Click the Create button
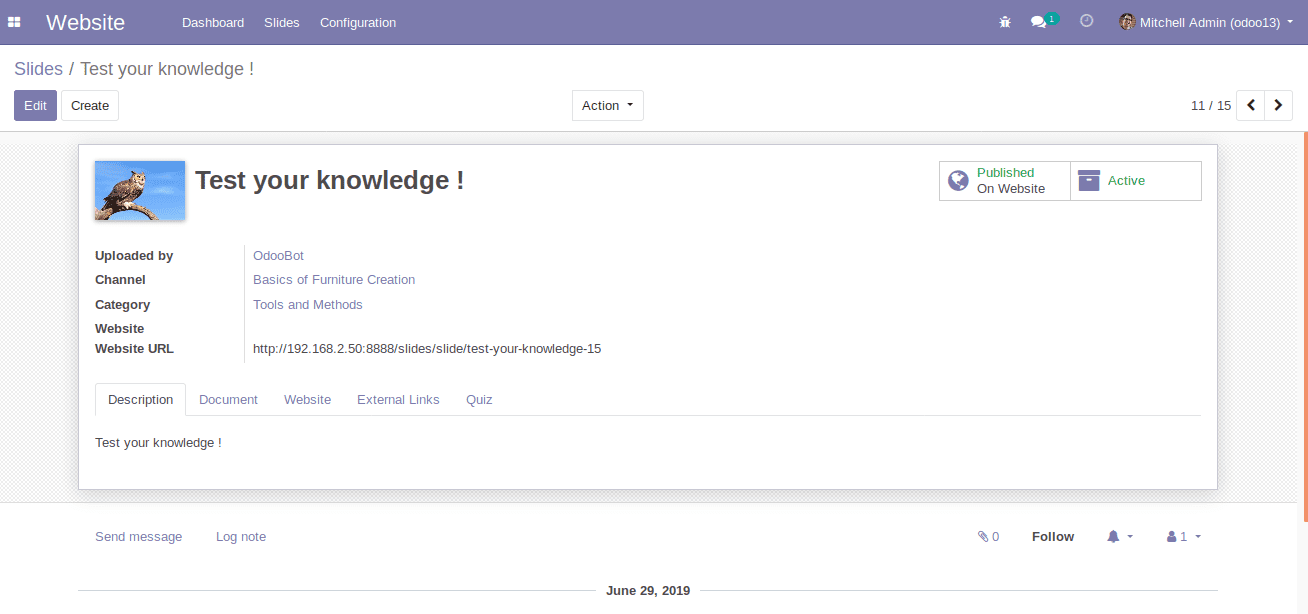Image resolution: width=1308 pixels, height=614 pixels. (90, 105)
